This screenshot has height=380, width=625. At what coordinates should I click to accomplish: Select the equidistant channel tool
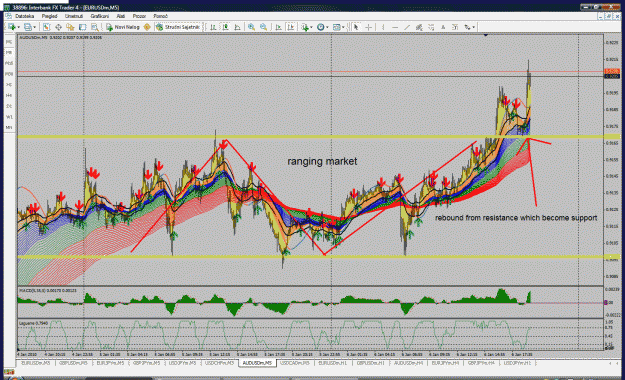pos(419,27)
